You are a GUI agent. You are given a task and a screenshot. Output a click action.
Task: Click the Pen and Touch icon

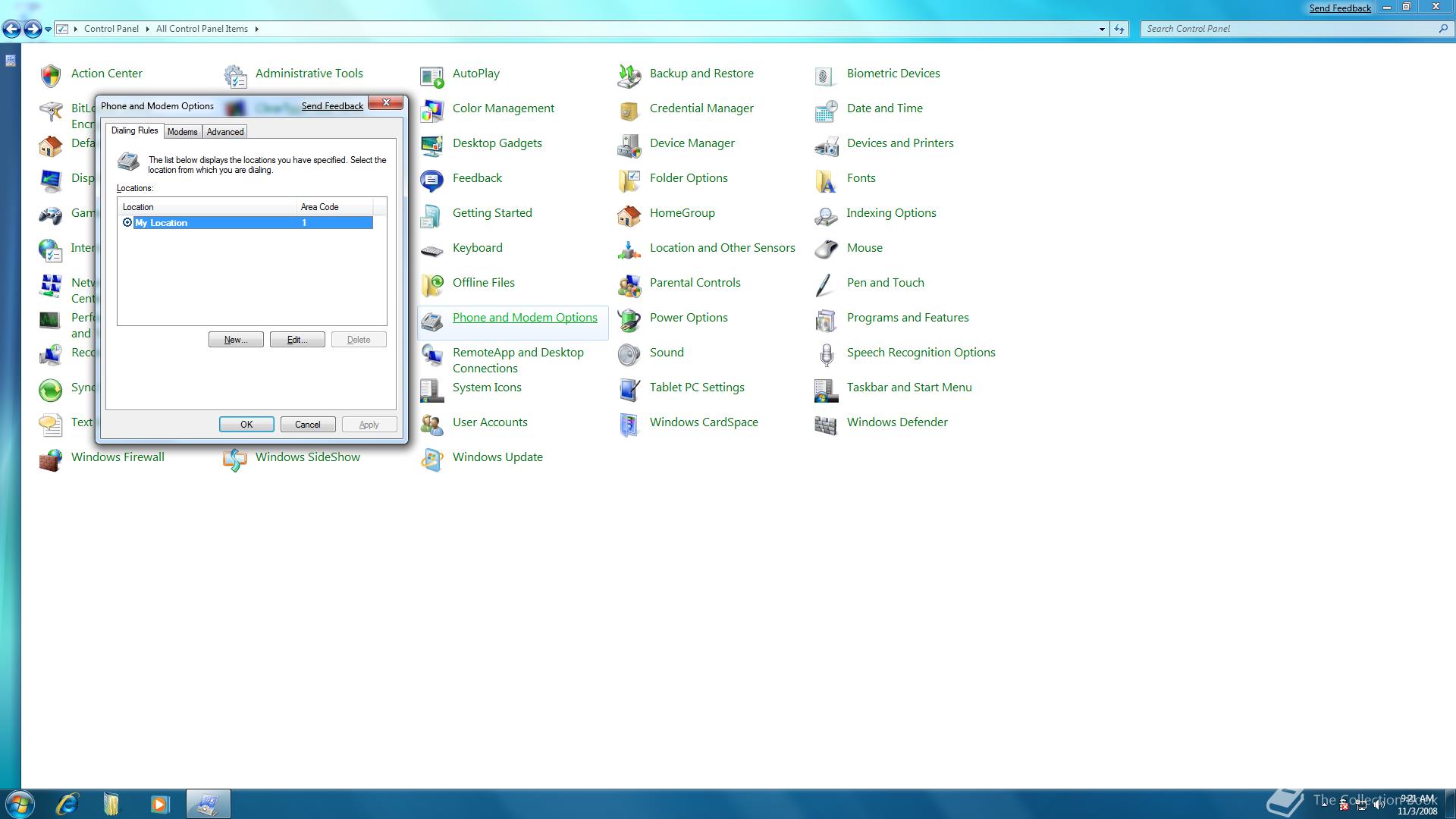pos(826,284)
